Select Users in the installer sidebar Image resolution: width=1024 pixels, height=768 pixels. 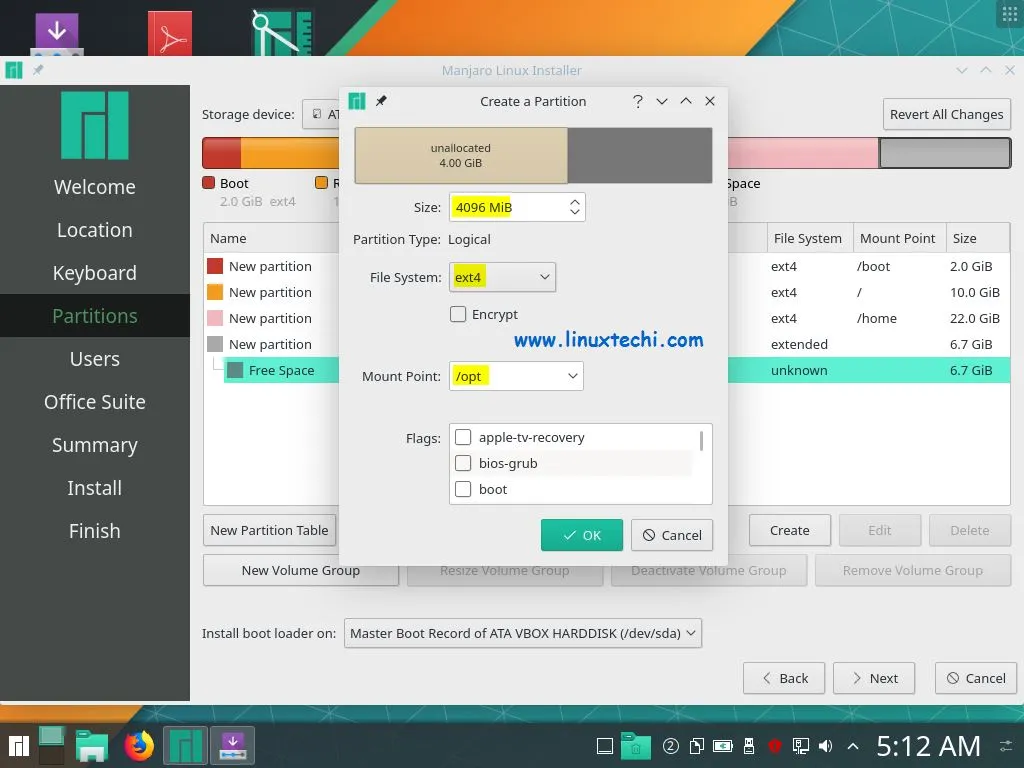[x=94, y=358]
